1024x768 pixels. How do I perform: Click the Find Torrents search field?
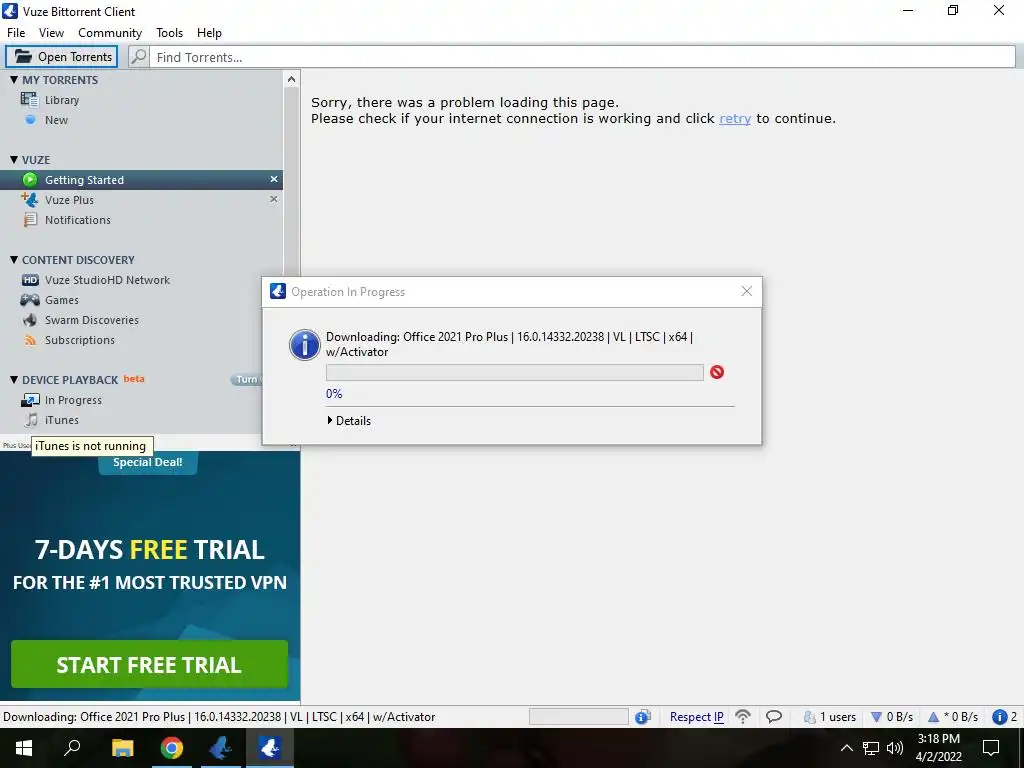(x=582, y=57)
